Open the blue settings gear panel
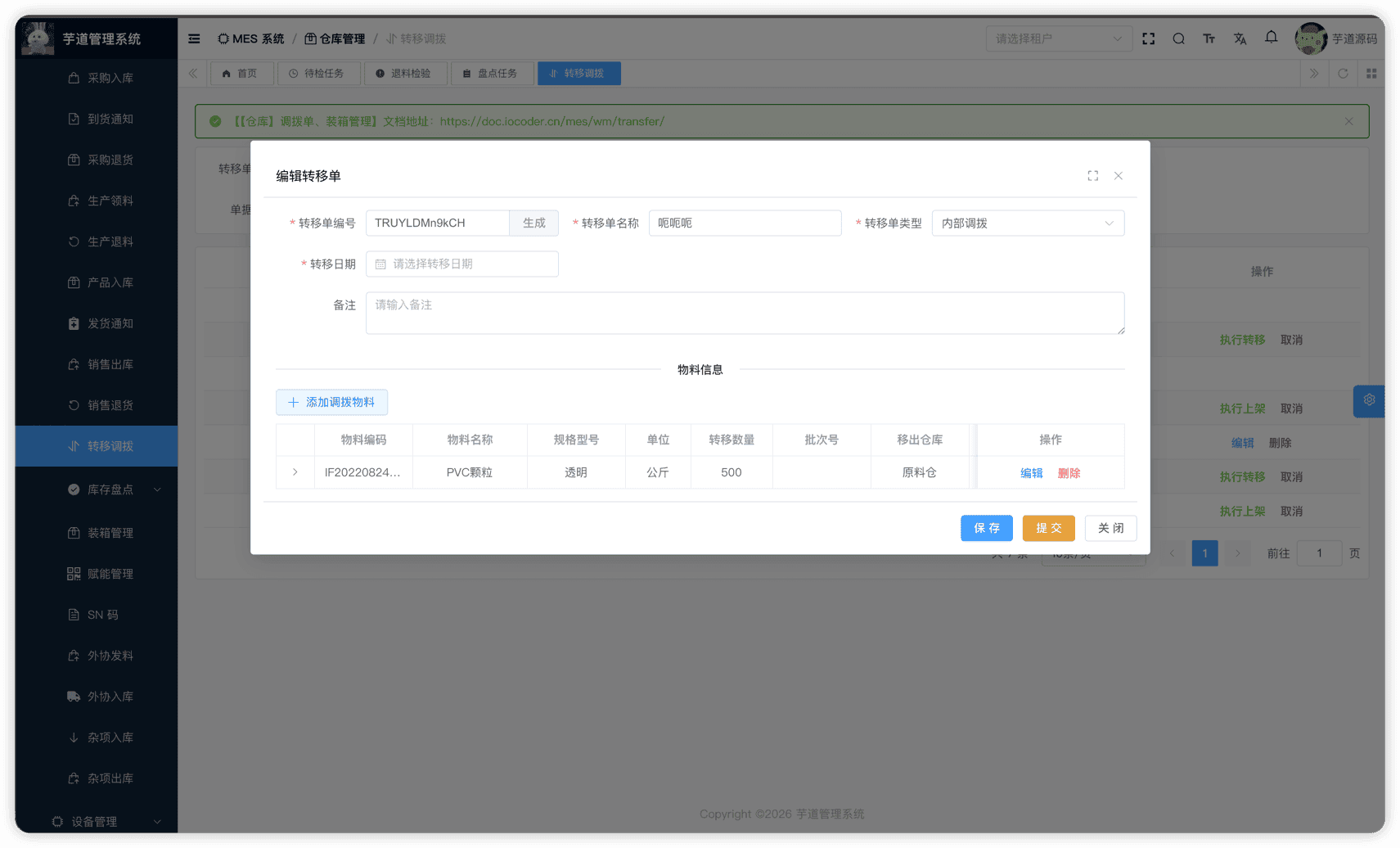 (x=1368, y=400)
